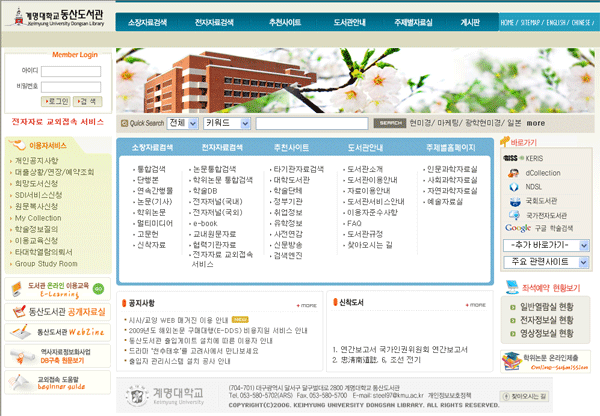The image size is (600, 416).
Task: Click the Quick Search text field
Action: coord(312,123)
